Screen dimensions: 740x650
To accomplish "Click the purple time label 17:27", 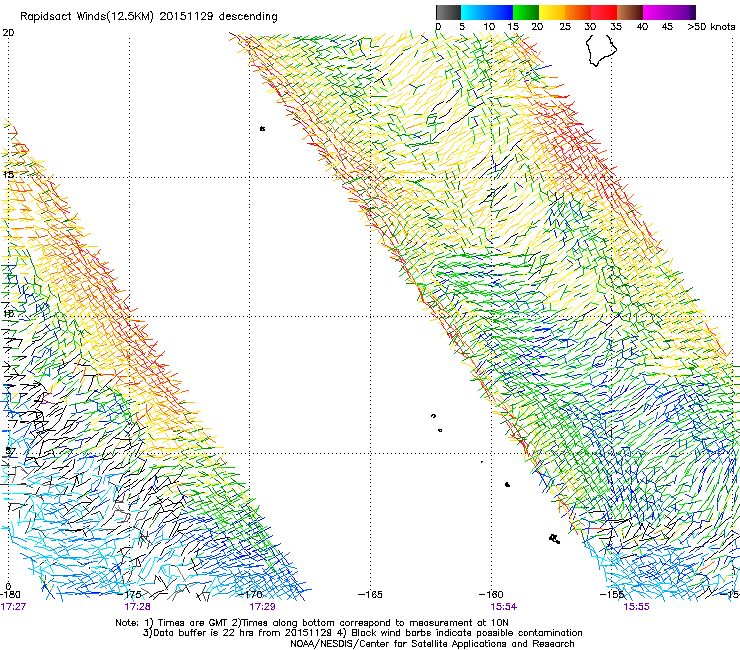I will click(13, 607).
